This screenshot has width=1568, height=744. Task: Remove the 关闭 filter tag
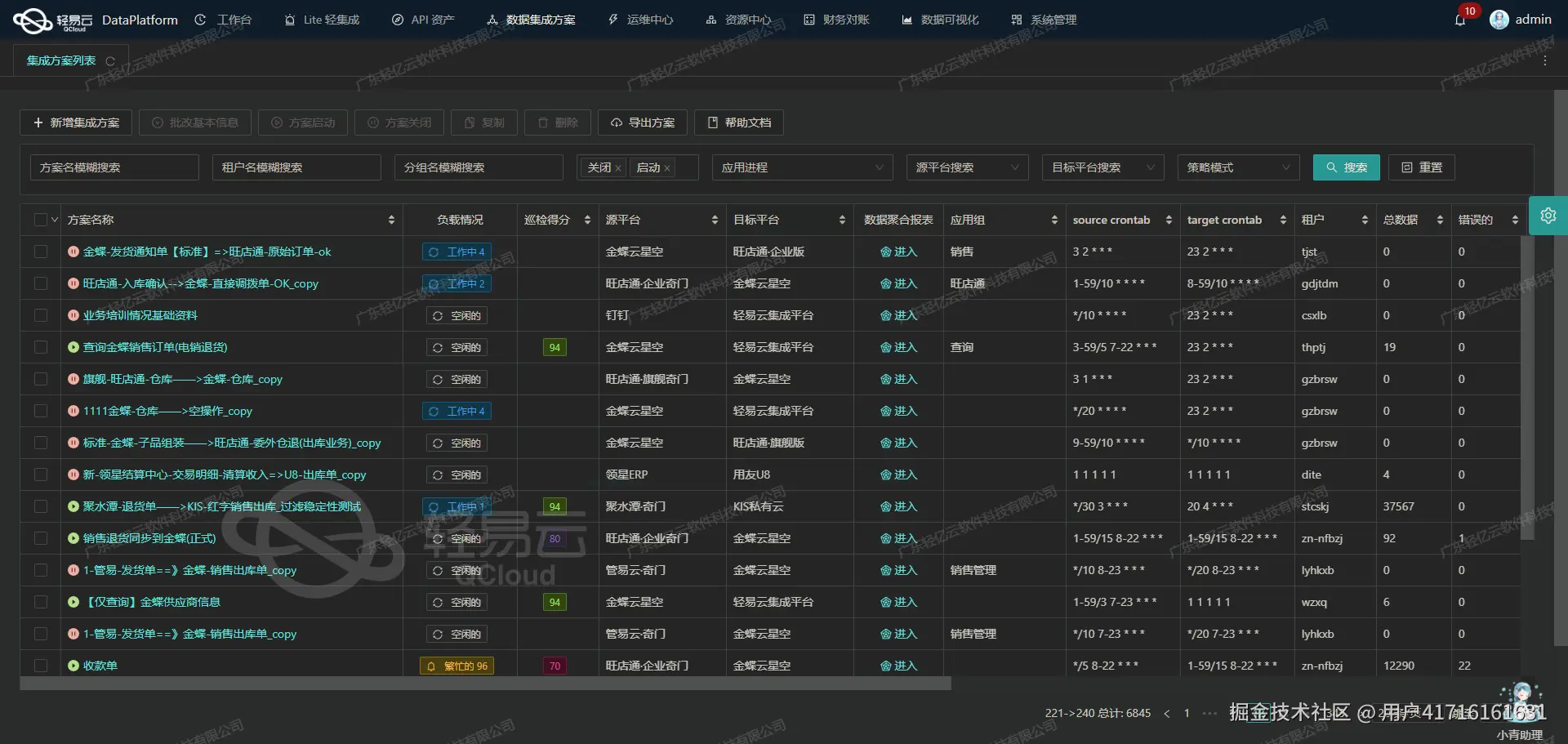618,168
